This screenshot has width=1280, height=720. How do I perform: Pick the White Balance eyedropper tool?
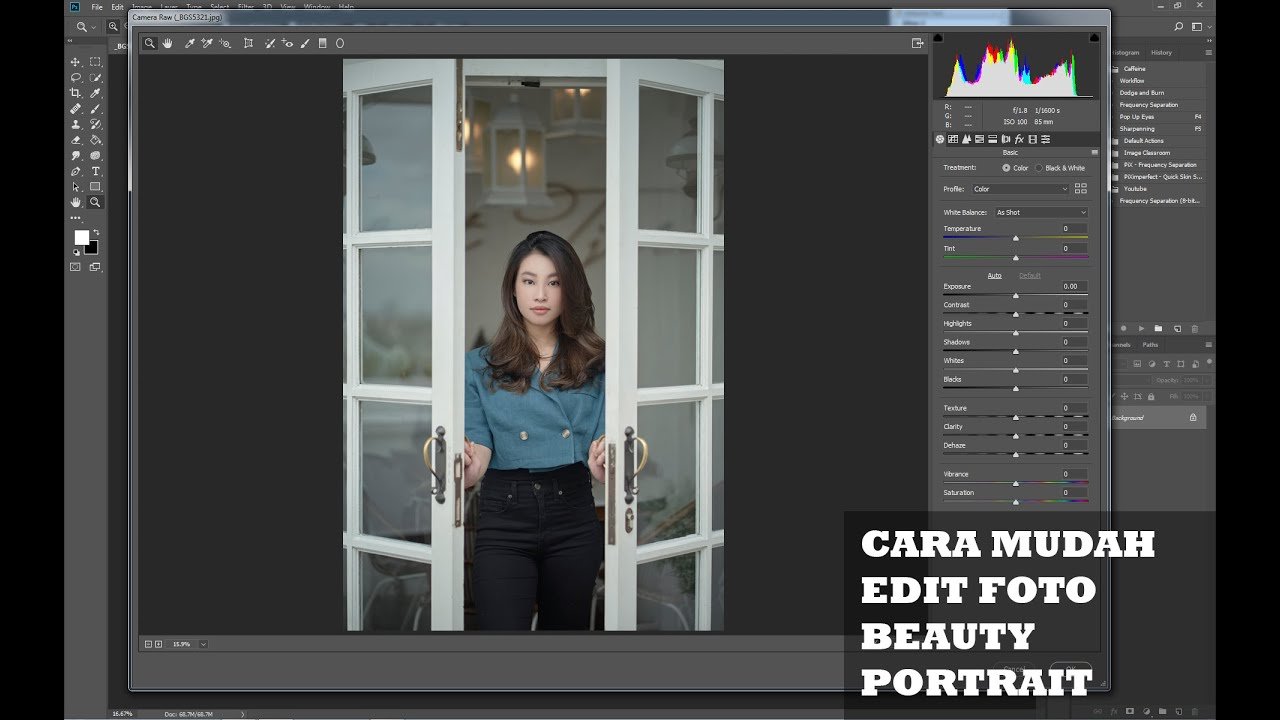click(x=190, y=43)
